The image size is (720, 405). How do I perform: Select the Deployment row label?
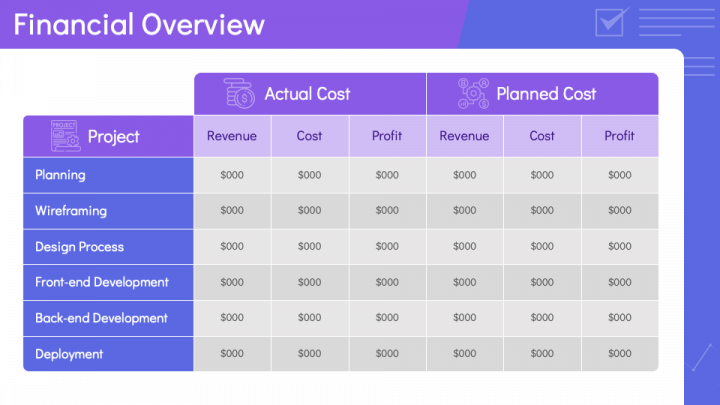pyautogui.click(x=69, y=354)
